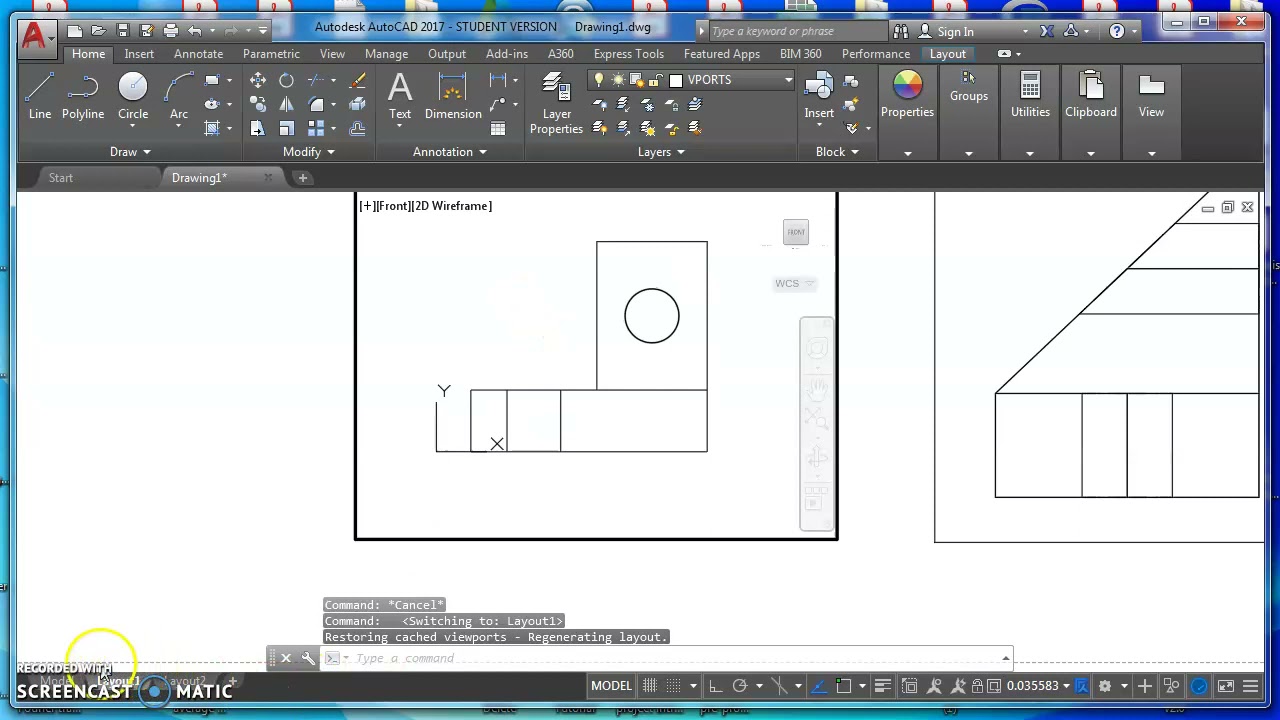
Task: Open the customization menu in status bar
Action: [x=1250, y=686]
